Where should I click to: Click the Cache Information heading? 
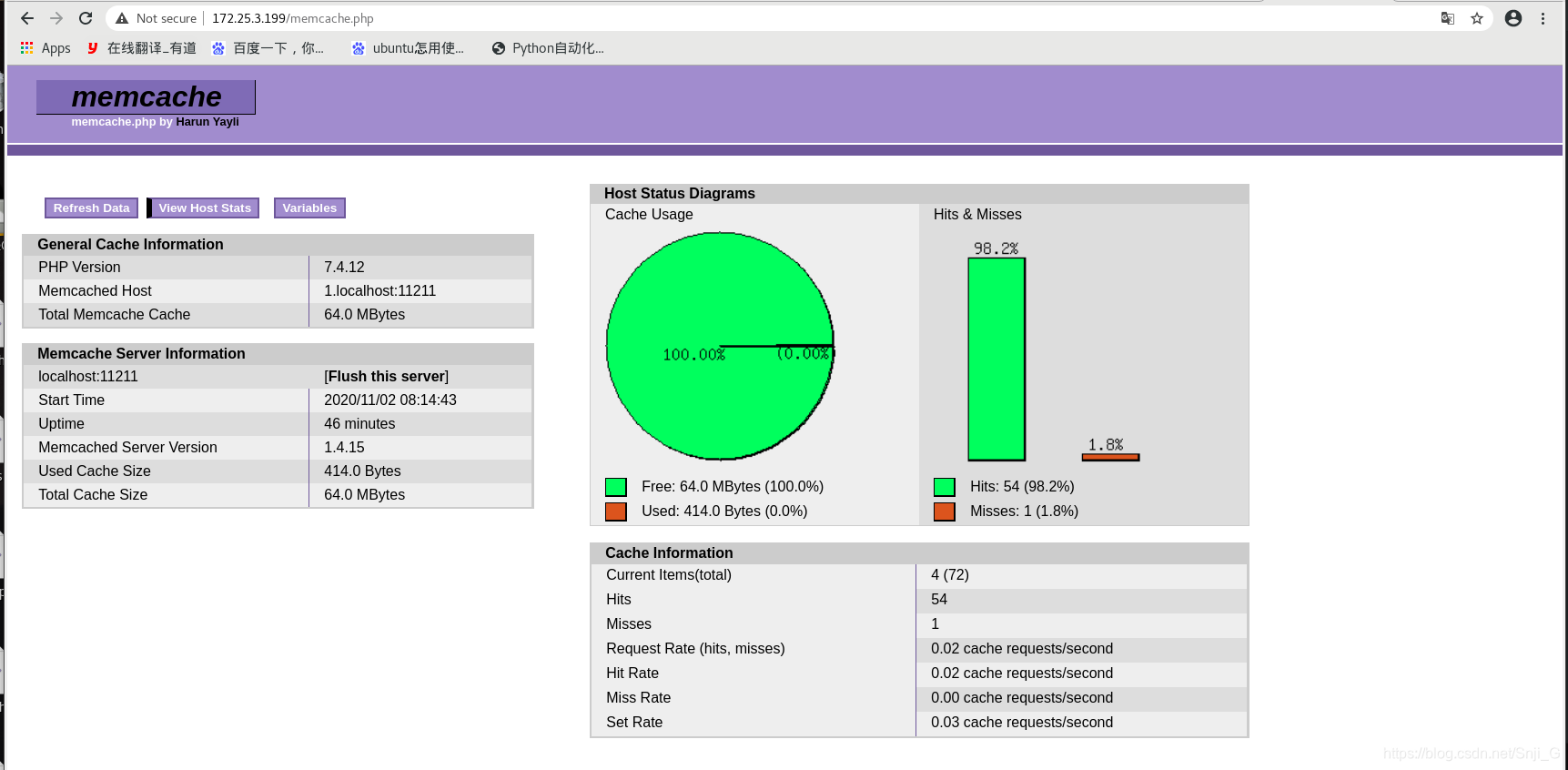pos(669,553)
